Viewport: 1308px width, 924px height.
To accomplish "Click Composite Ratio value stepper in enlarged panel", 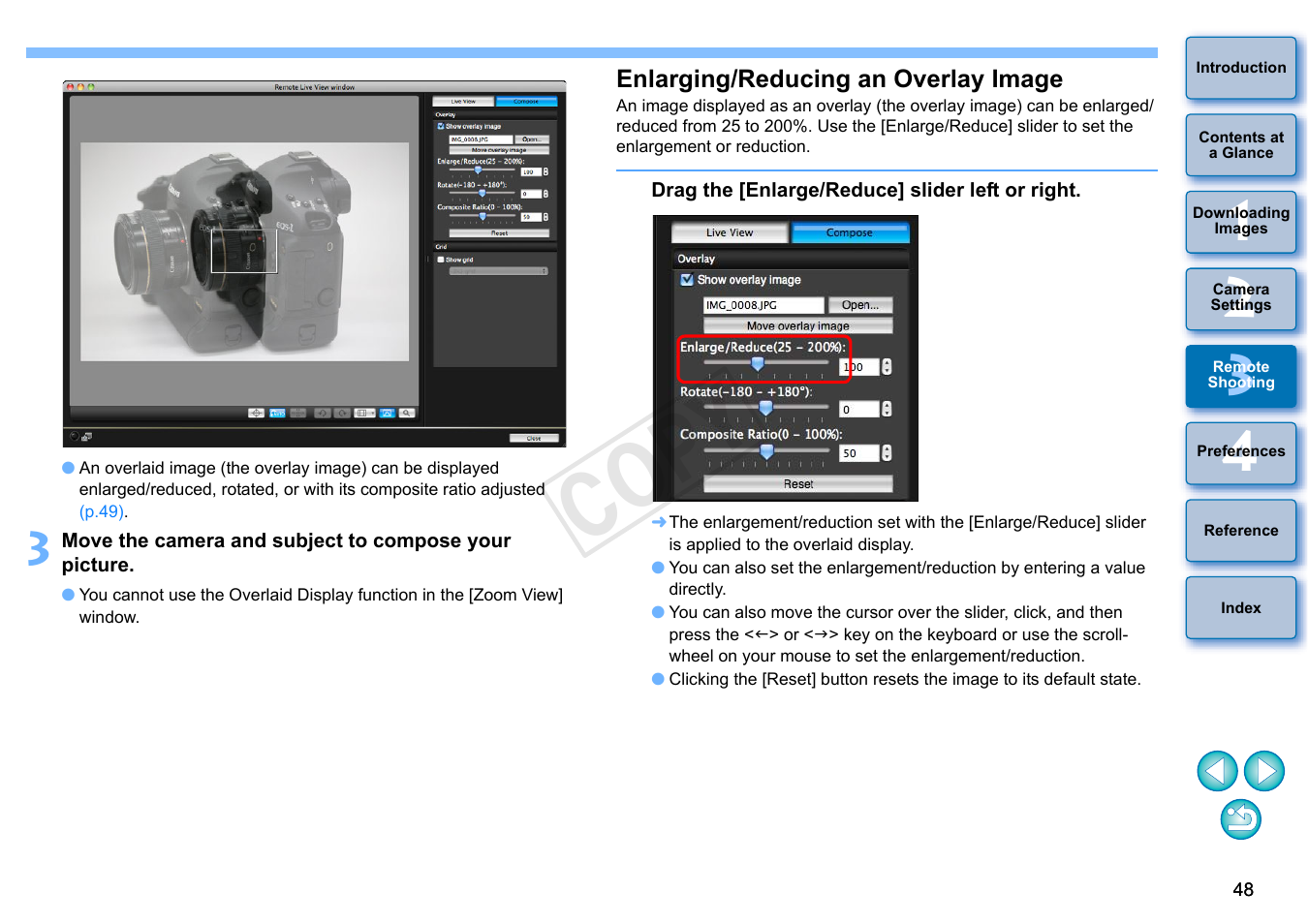I will (x=887, y=453).
